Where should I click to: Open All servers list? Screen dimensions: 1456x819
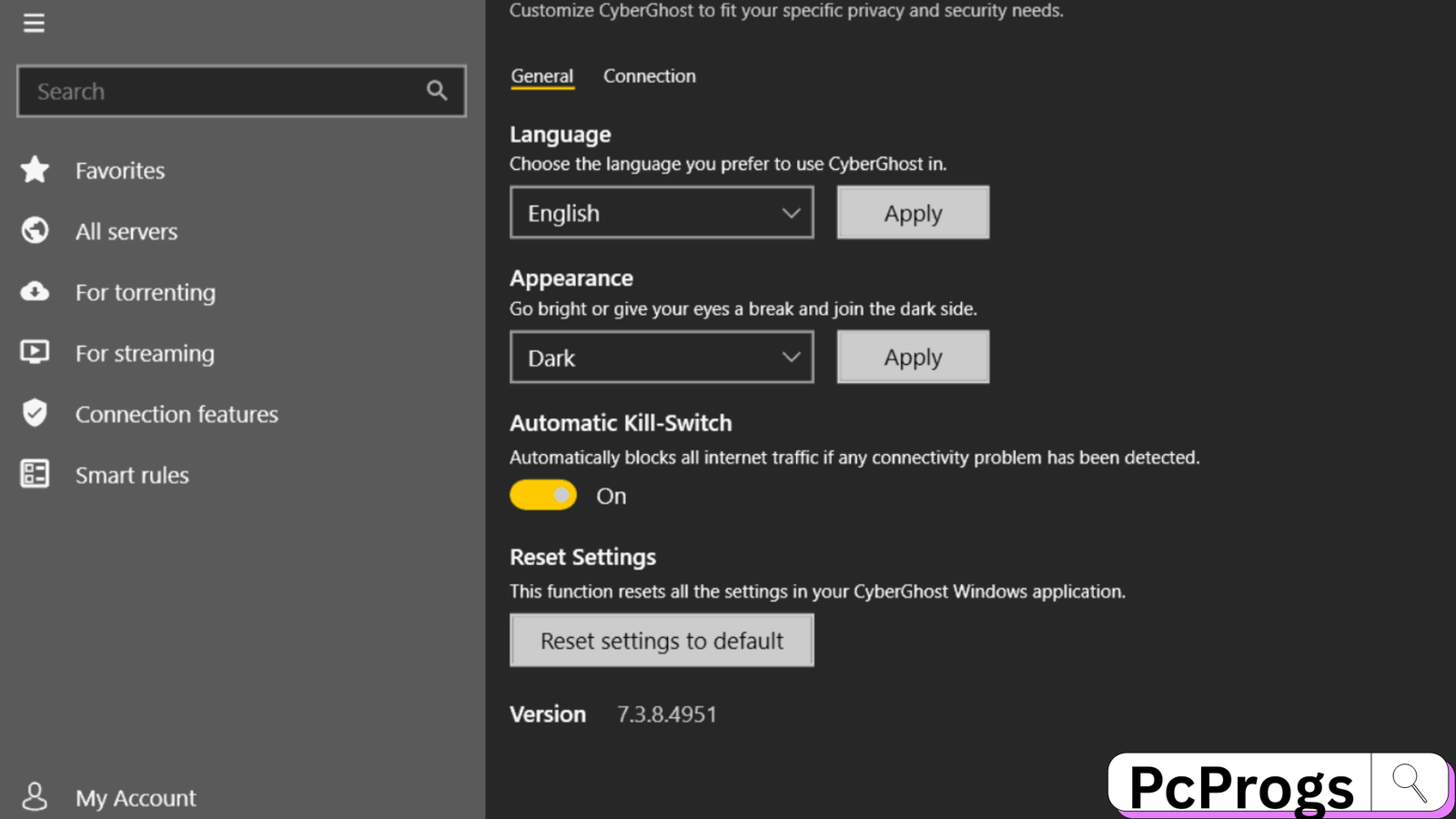(x=126, y=231)
